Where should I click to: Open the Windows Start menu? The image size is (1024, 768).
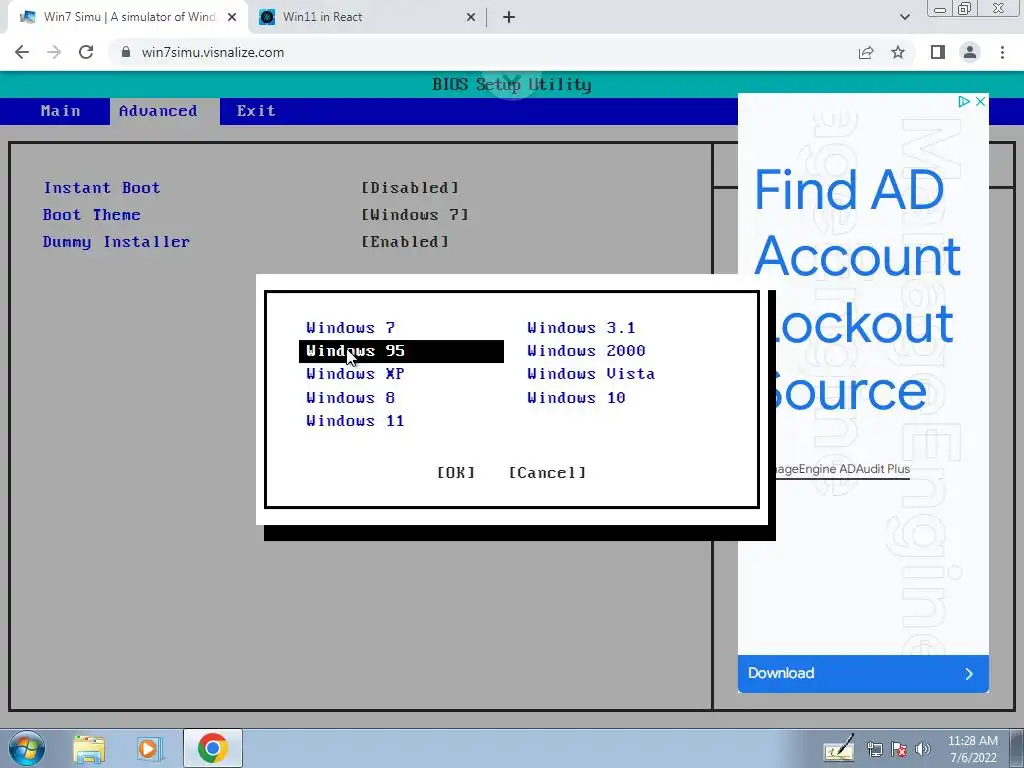point(27,748)
